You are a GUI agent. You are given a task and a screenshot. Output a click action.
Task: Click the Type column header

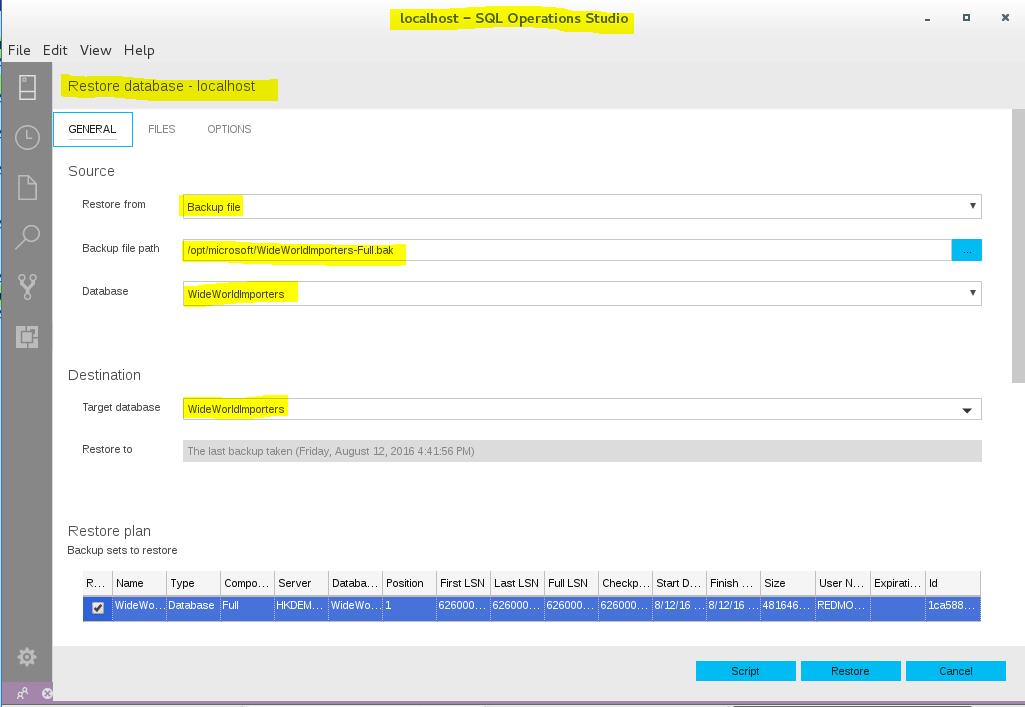tap(193, 583)
